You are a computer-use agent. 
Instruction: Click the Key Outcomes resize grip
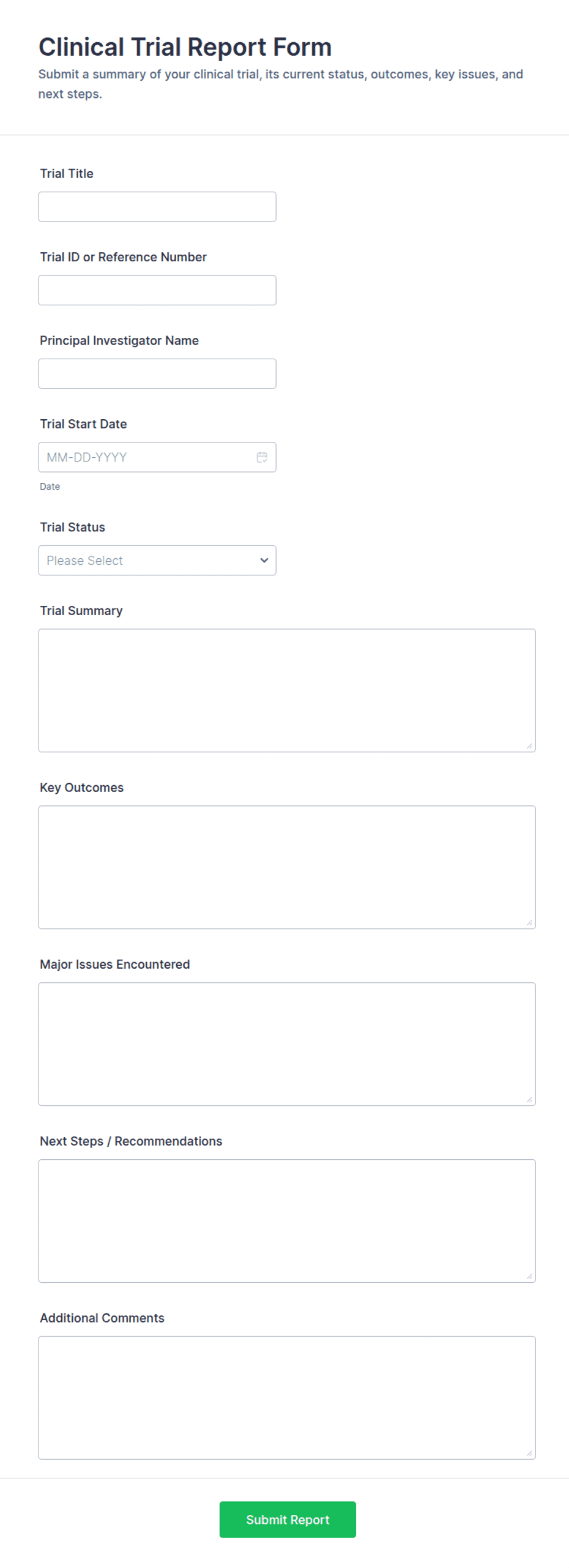click(x=529, y=922)
